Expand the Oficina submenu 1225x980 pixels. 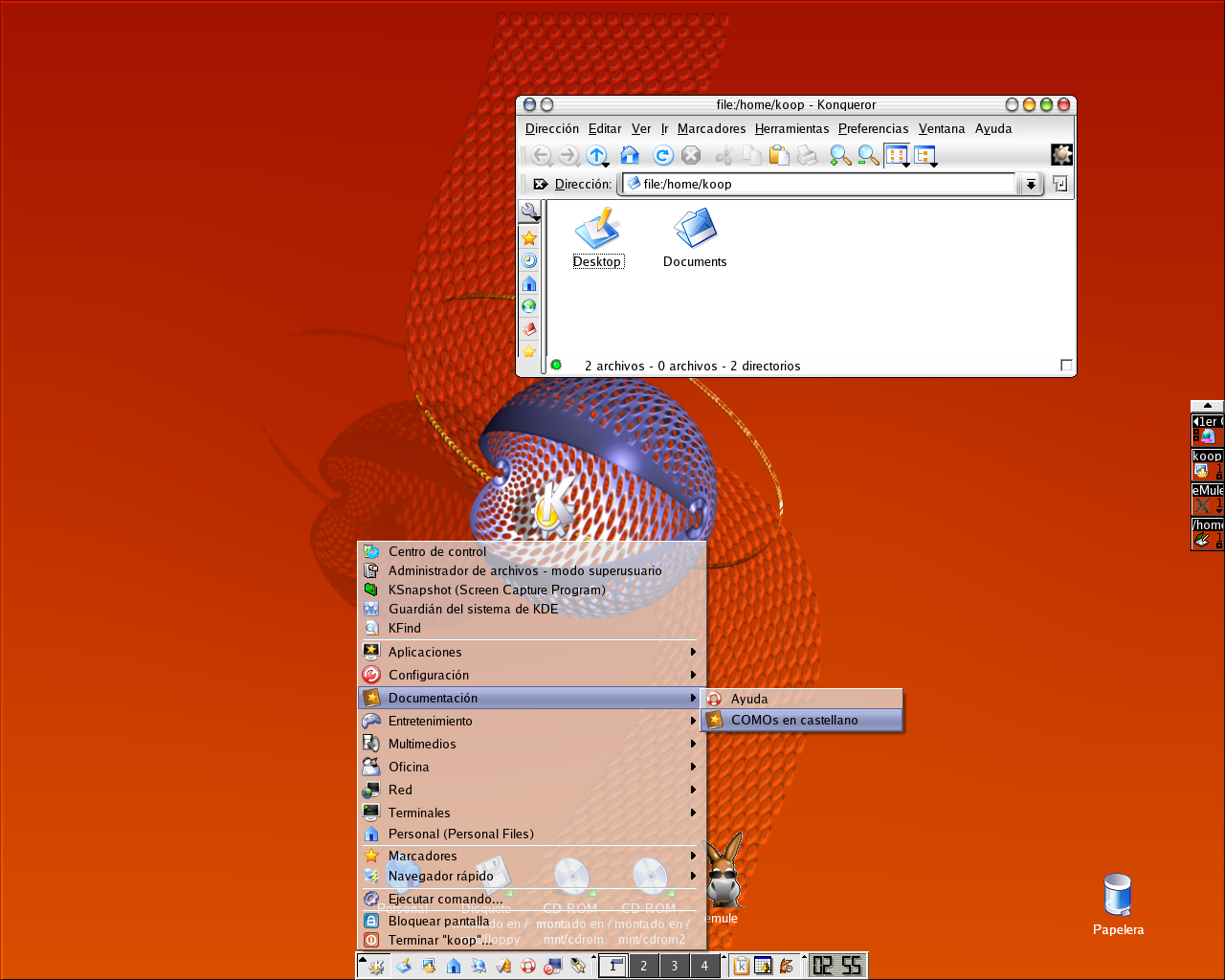532,767
